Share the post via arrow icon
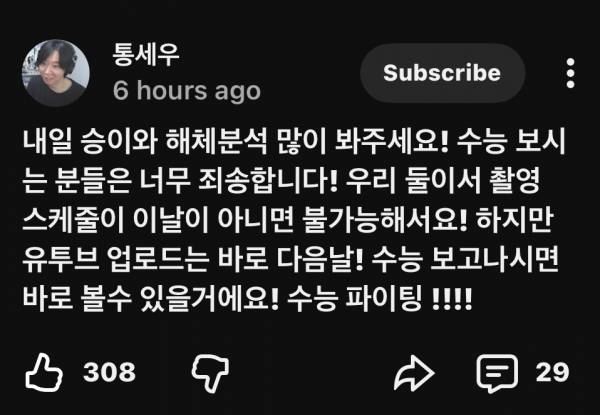Viewport: 600px width, 415px height. pyautogui.click(x=414, y=372)
